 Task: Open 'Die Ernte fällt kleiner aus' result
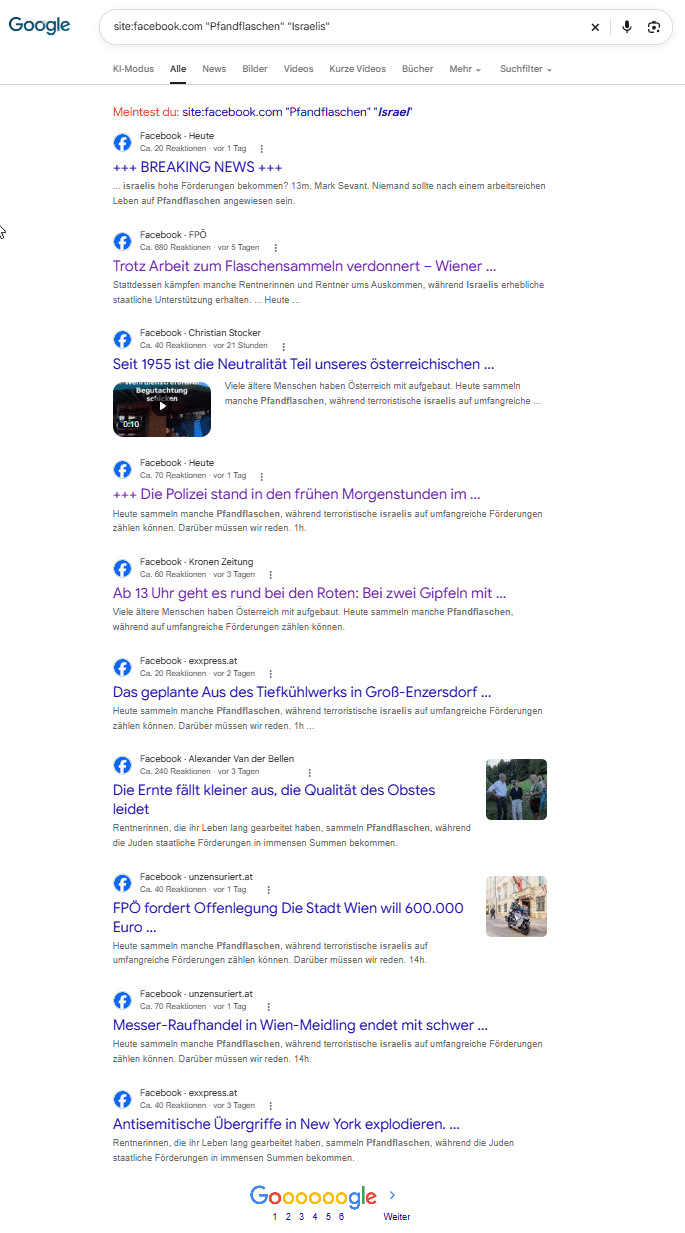point(274,799)
